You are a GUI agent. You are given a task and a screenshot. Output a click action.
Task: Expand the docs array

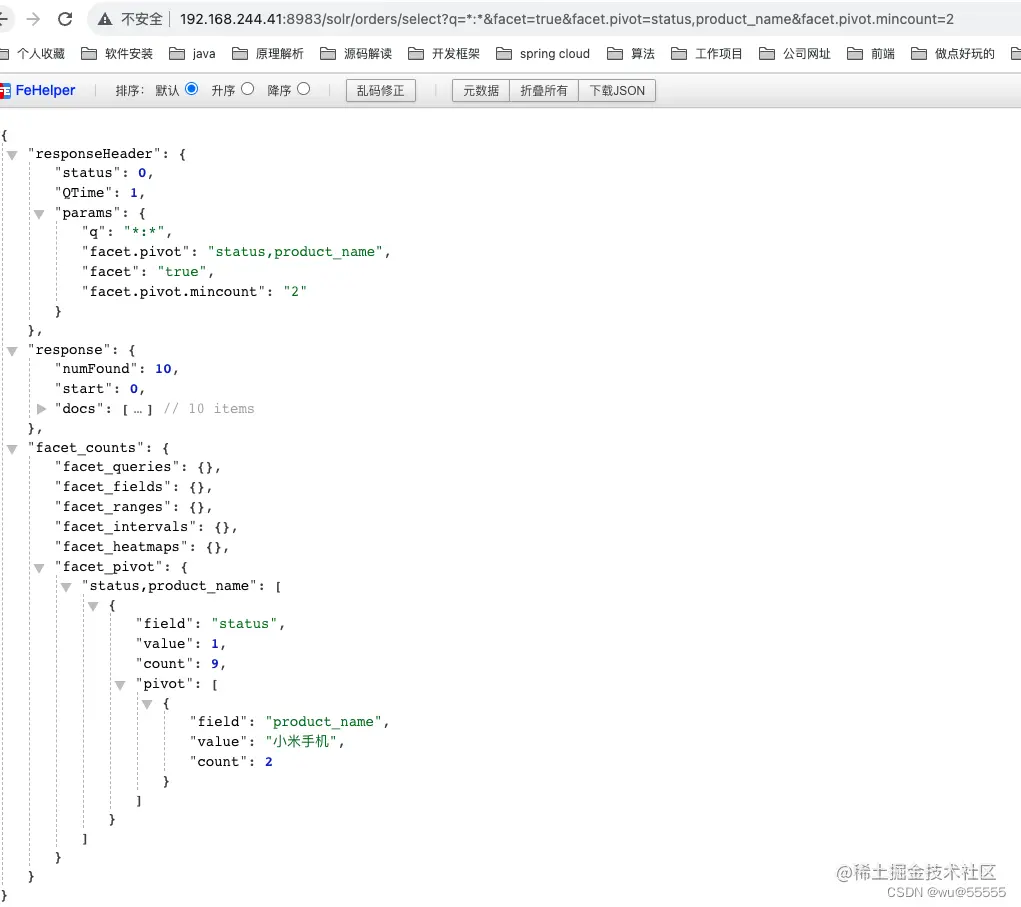click(41, 409)
